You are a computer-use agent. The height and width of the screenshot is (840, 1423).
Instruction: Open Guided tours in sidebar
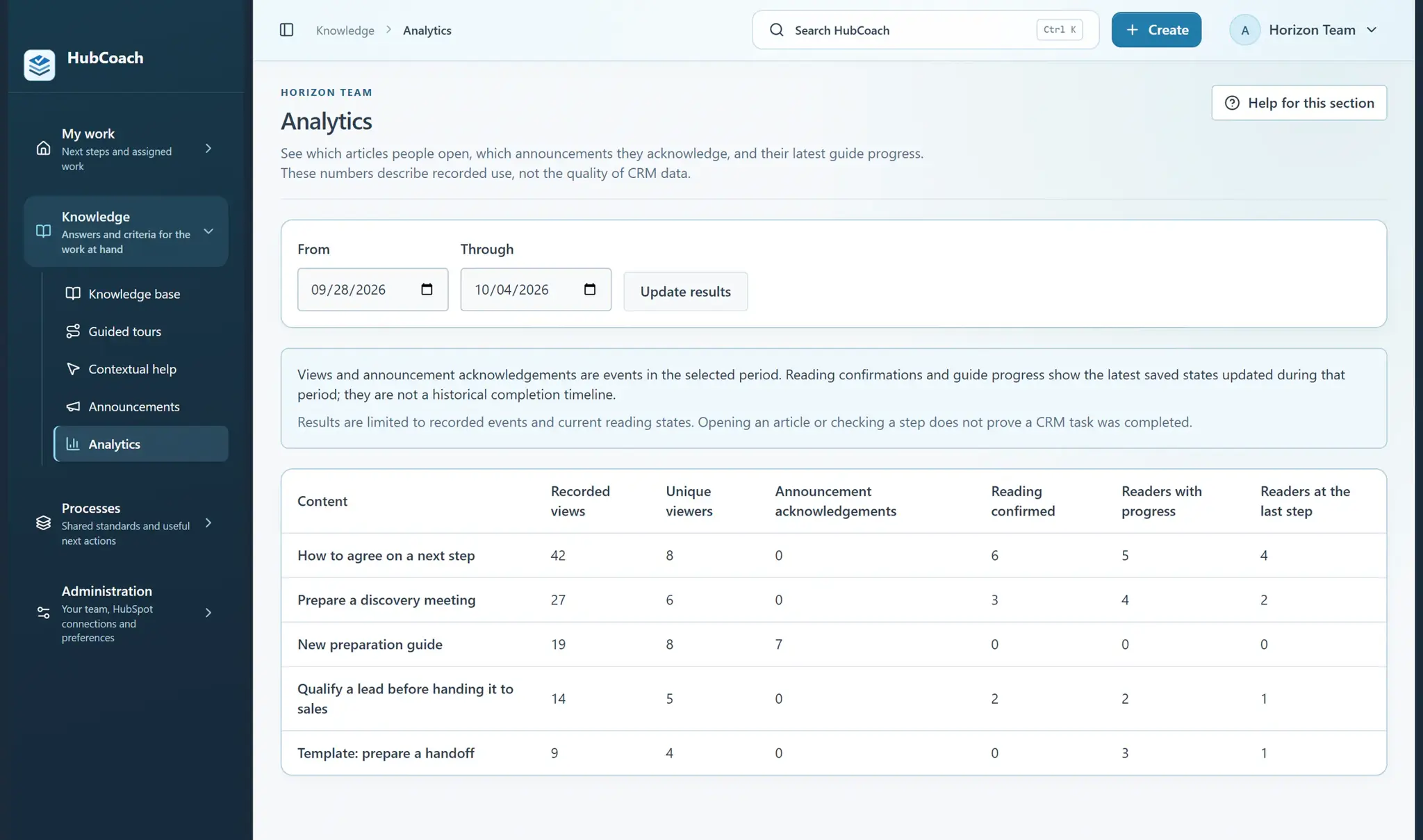141,331
